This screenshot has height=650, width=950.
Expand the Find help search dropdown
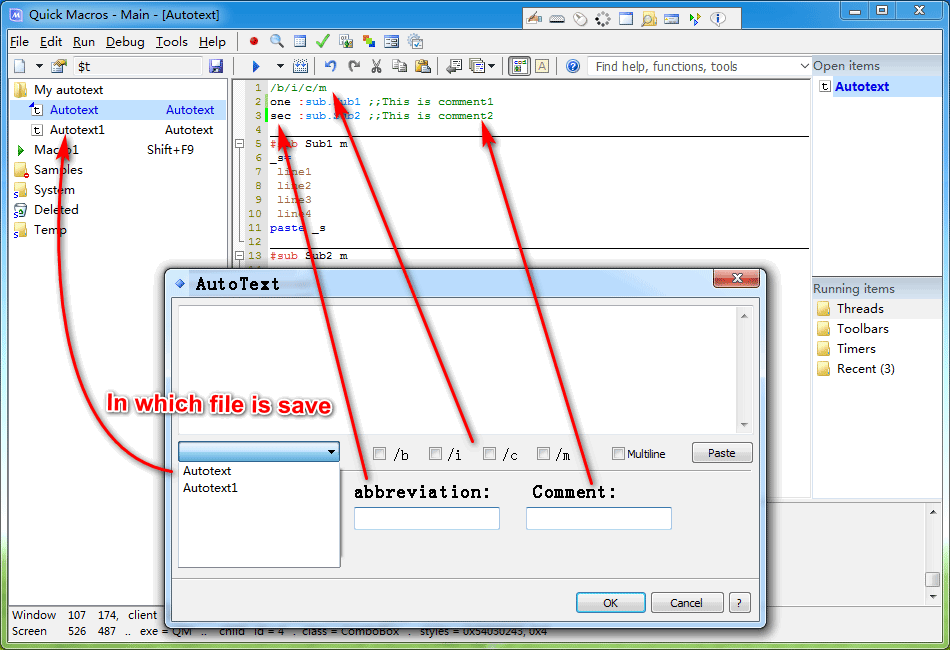pyautogui.click(x=804, y=67)
